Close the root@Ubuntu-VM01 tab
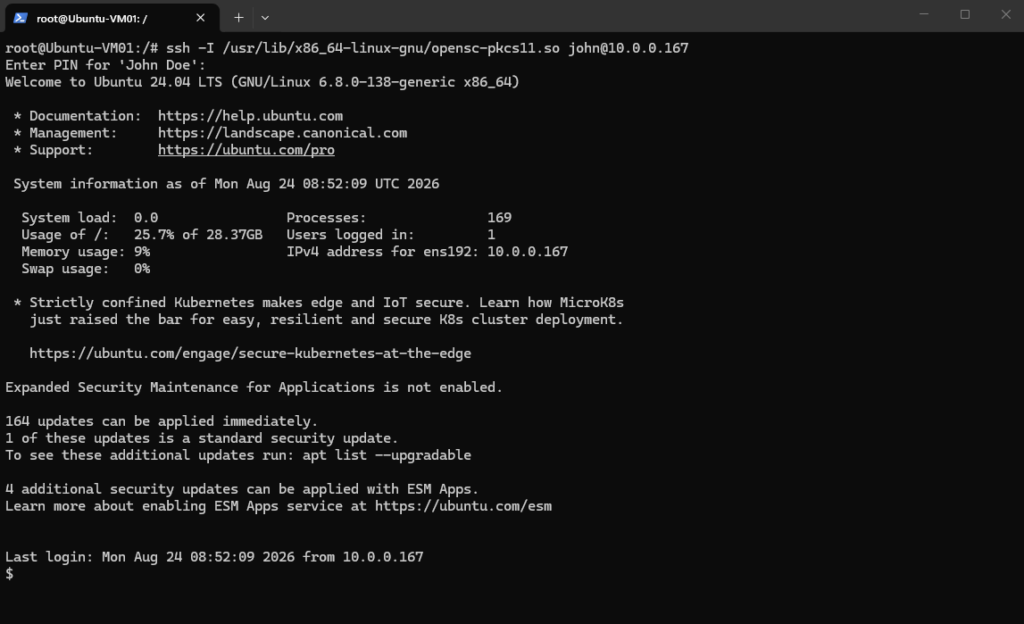The image size is (1024, 624). coord(200,18)
